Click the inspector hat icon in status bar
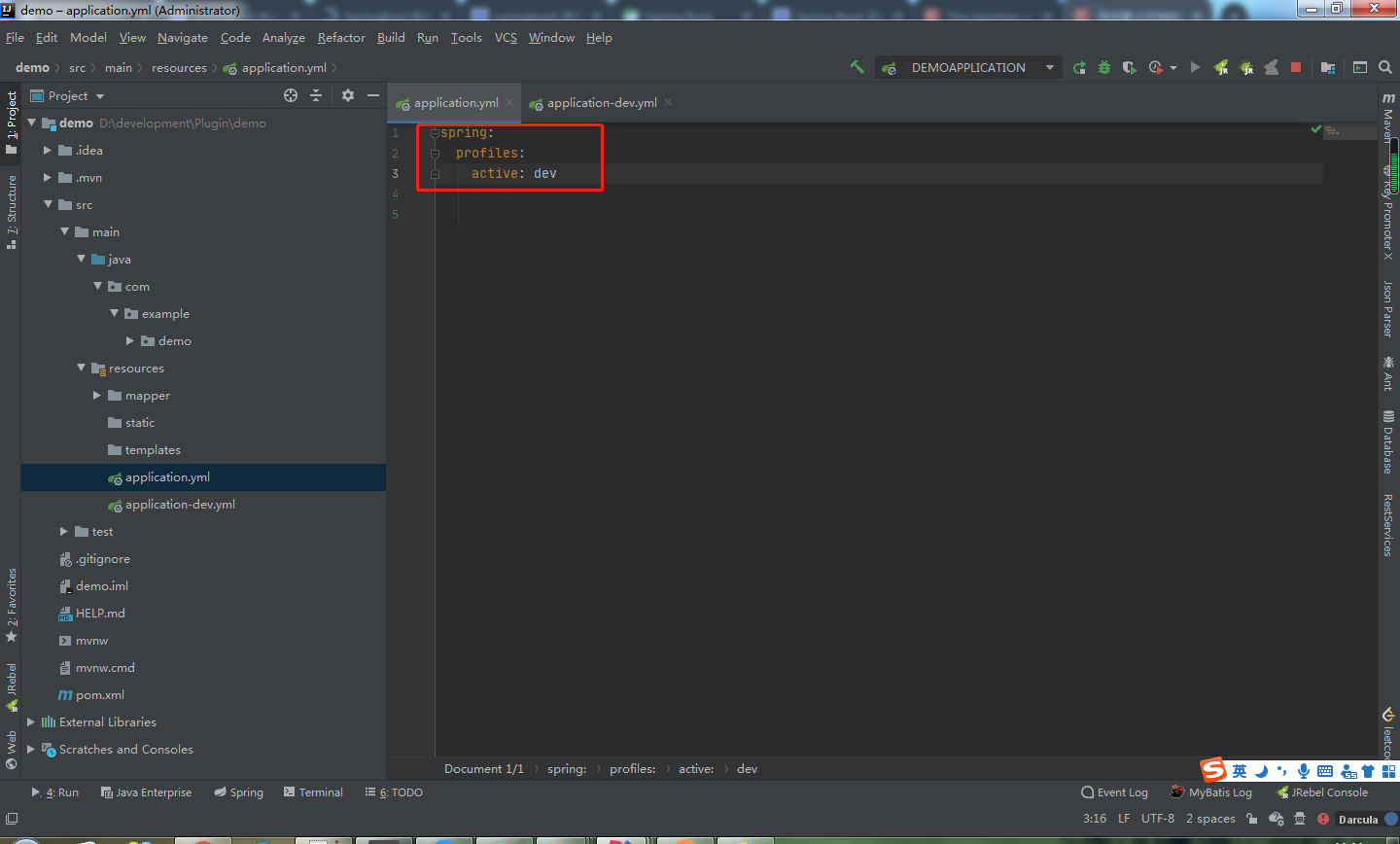This screenshot has height=844, width=1400. 1300,819
